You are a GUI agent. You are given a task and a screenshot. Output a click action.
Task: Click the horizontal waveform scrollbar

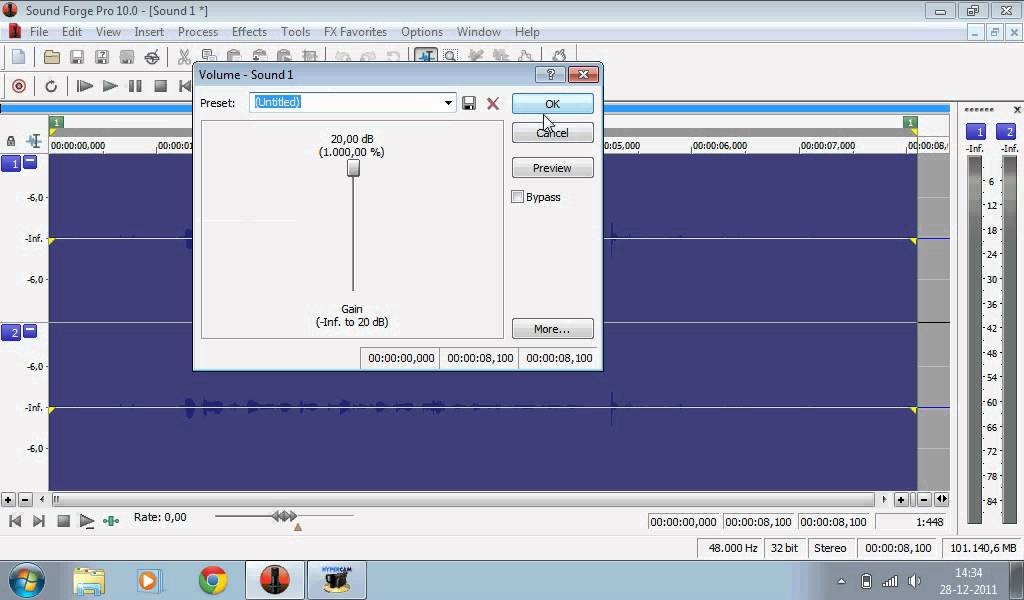(x=463, y=499)
